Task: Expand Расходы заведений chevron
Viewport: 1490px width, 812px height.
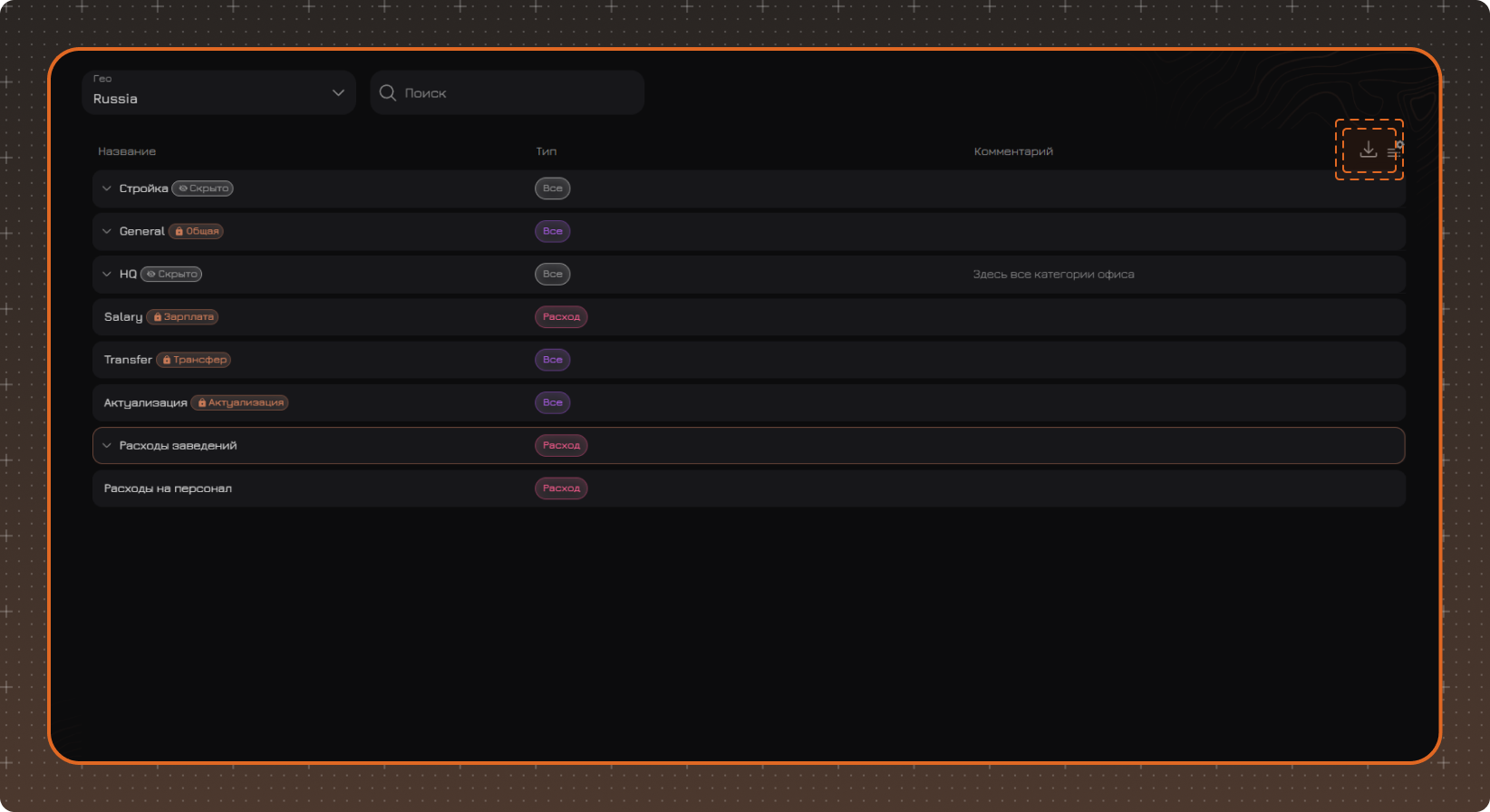Action: (107, 446)
